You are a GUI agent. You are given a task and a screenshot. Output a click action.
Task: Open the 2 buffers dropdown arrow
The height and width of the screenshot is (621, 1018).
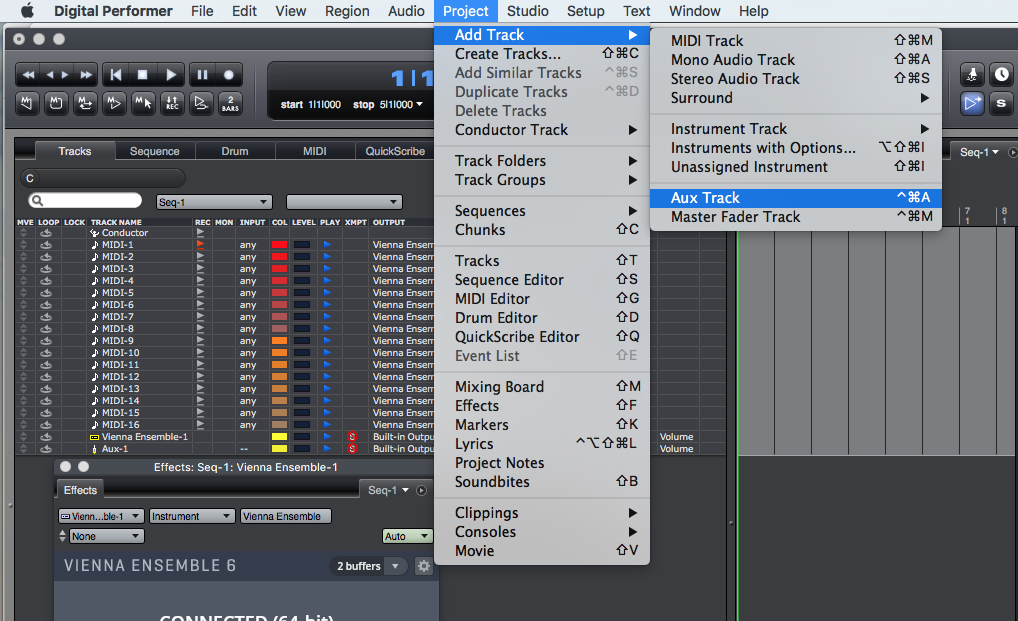tap(395, 566)
